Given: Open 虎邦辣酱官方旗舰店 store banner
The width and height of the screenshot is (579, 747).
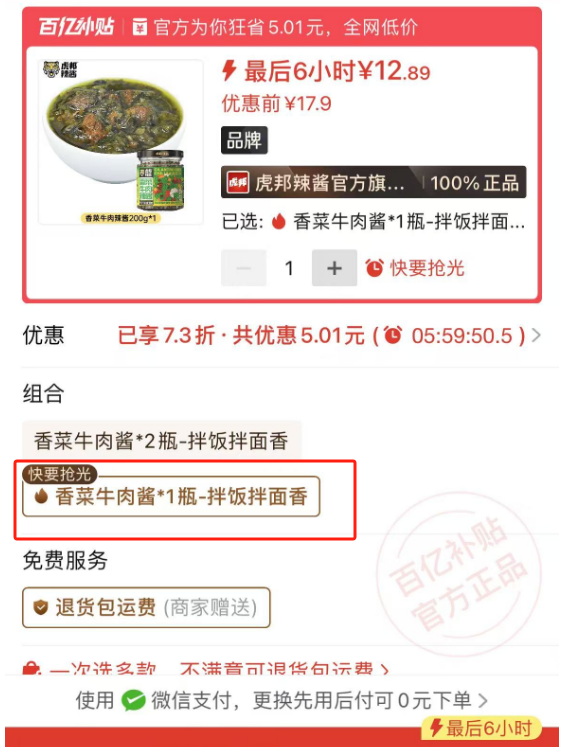Looking at the screenshot, I should [x=374, y=182].
